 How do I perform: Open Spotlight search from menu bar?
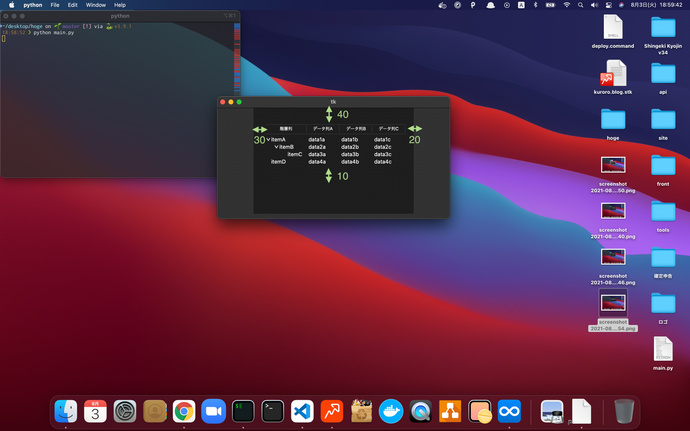(x=580, y=5)
